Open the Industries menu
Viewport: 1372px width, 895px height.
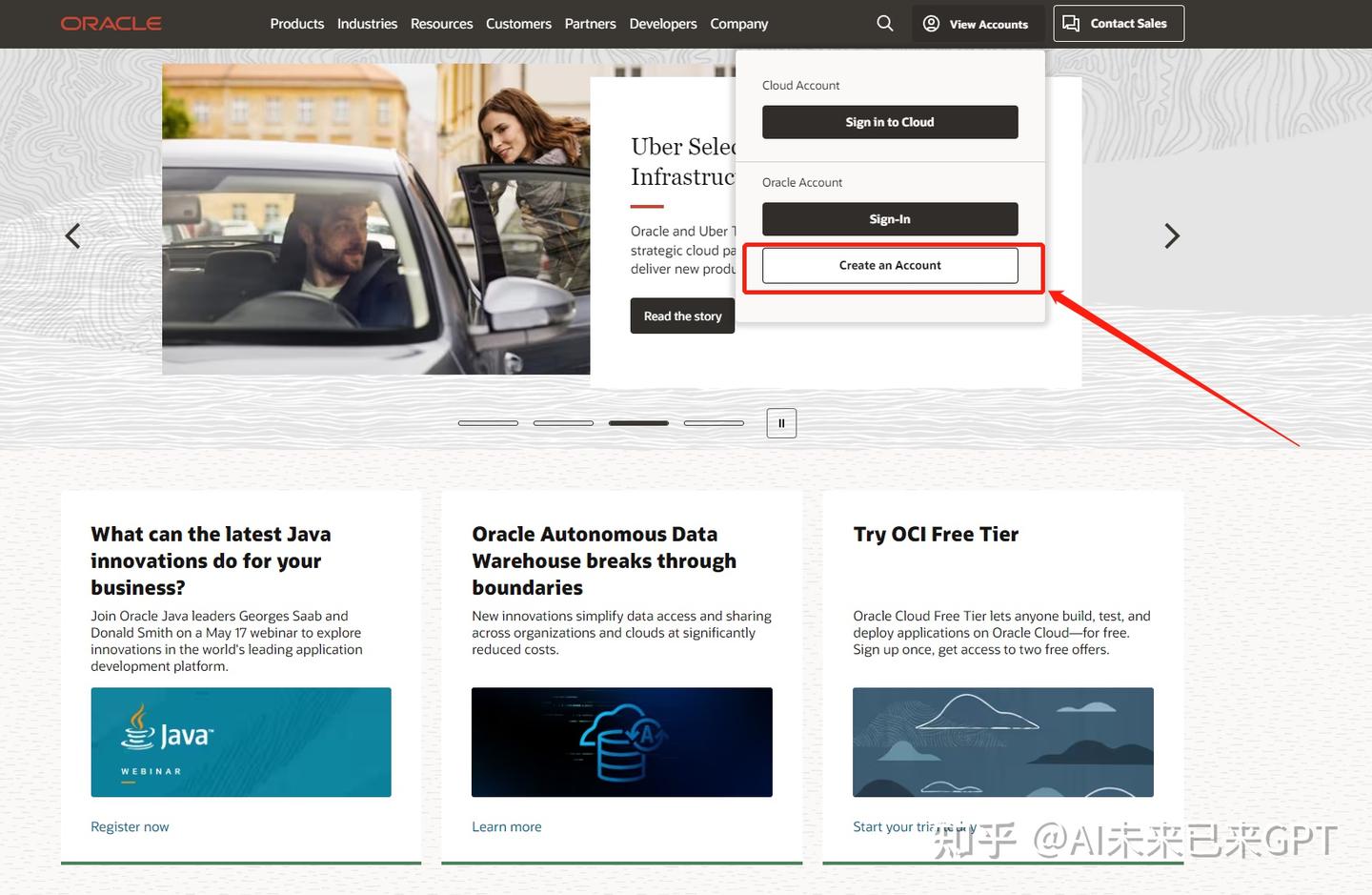[x=367, y=24]
